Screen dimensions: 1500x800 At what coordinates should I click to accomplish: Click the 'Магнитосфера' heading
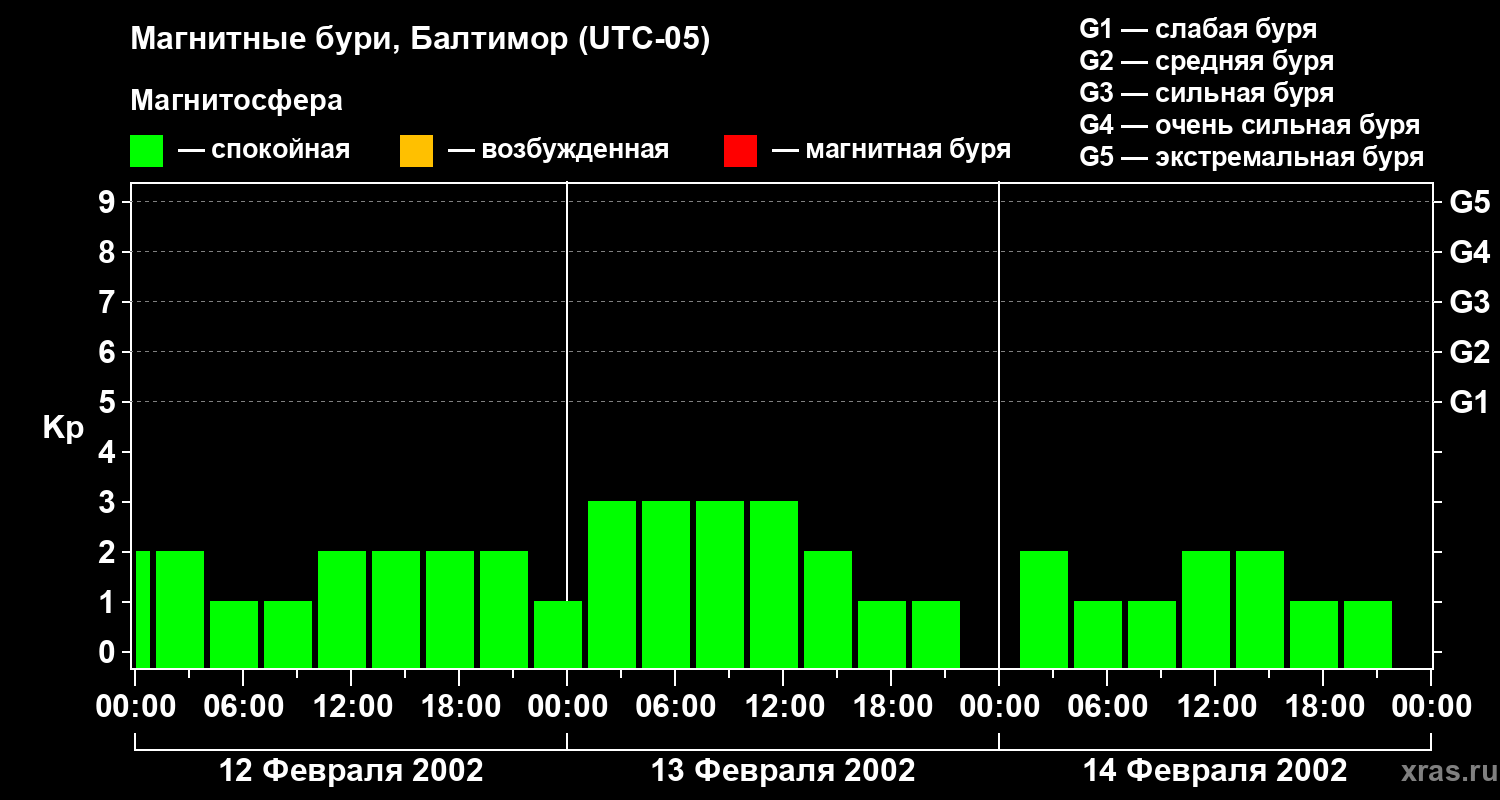(236, 101)
